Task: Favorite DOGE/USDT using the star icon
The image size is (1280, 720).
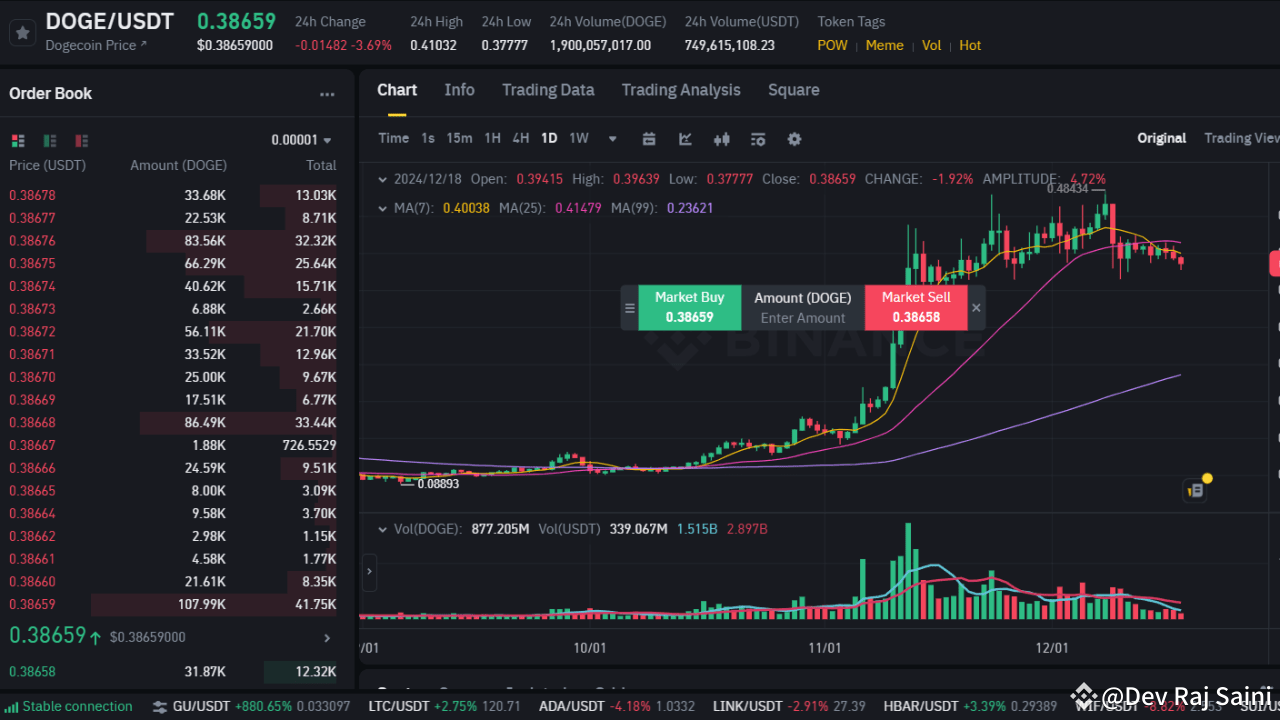Action: pos(22,32)
